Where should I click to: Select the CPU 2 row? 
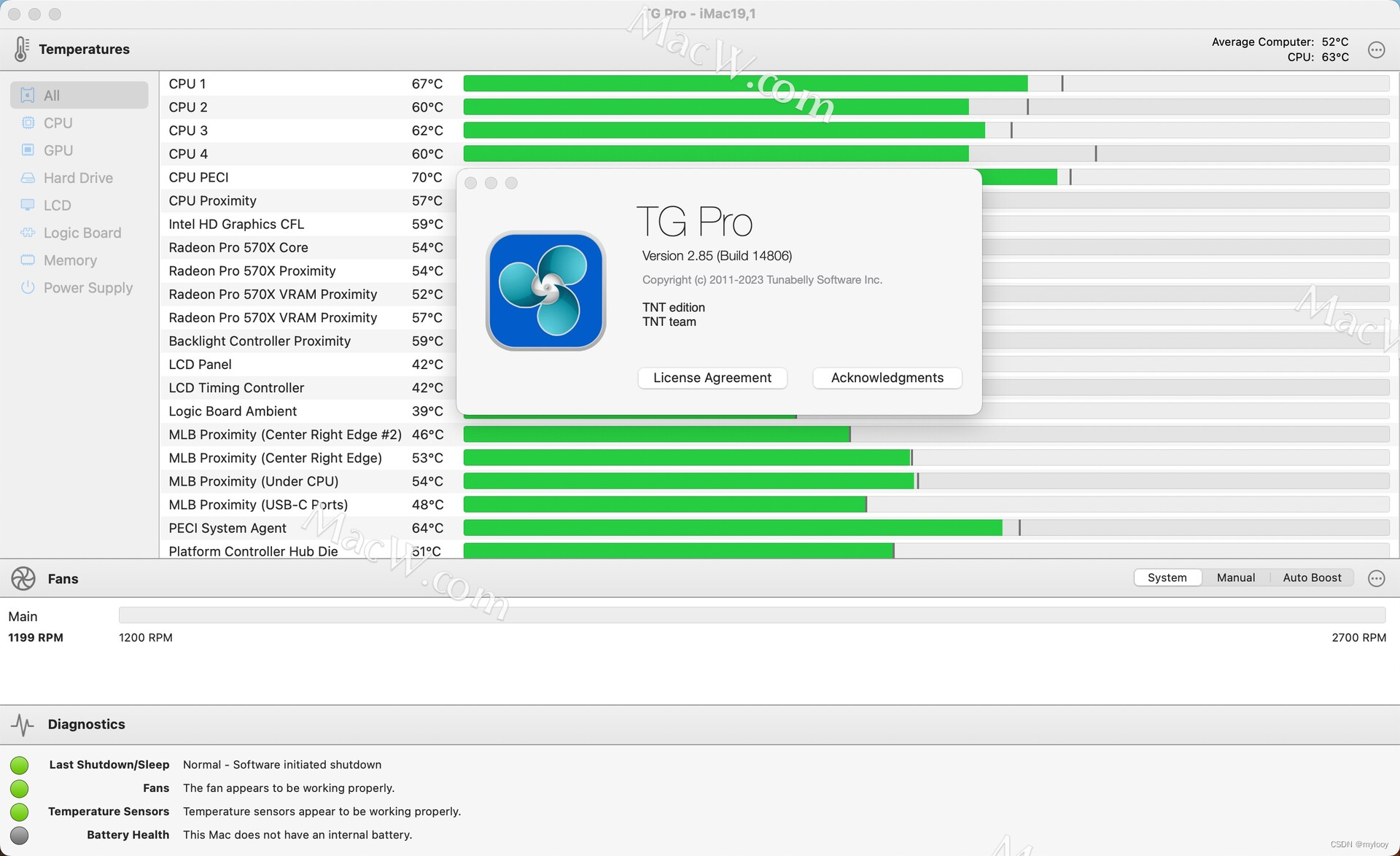(779, 107)
